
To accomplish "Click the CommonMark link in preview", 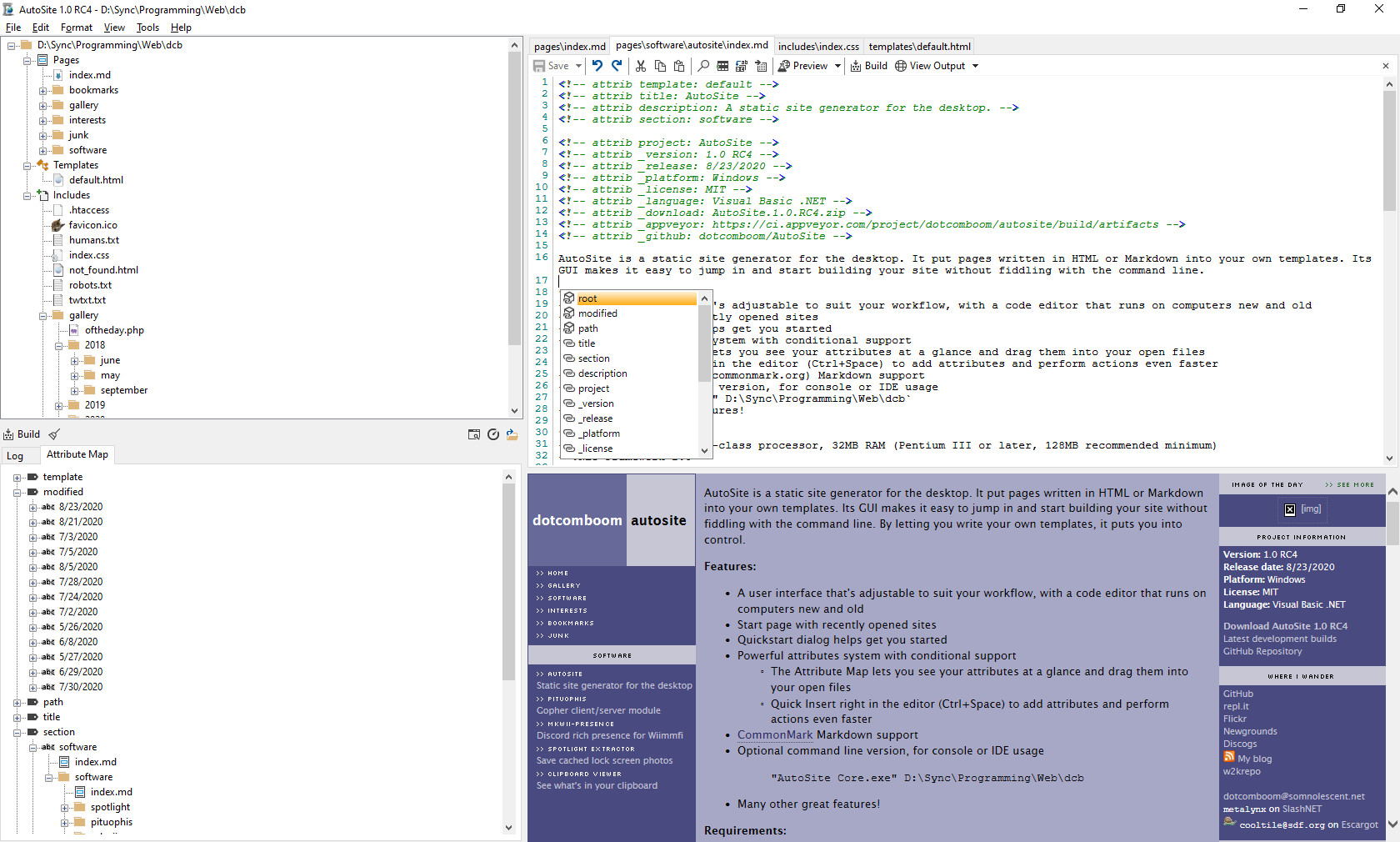I will coord(774,734).
